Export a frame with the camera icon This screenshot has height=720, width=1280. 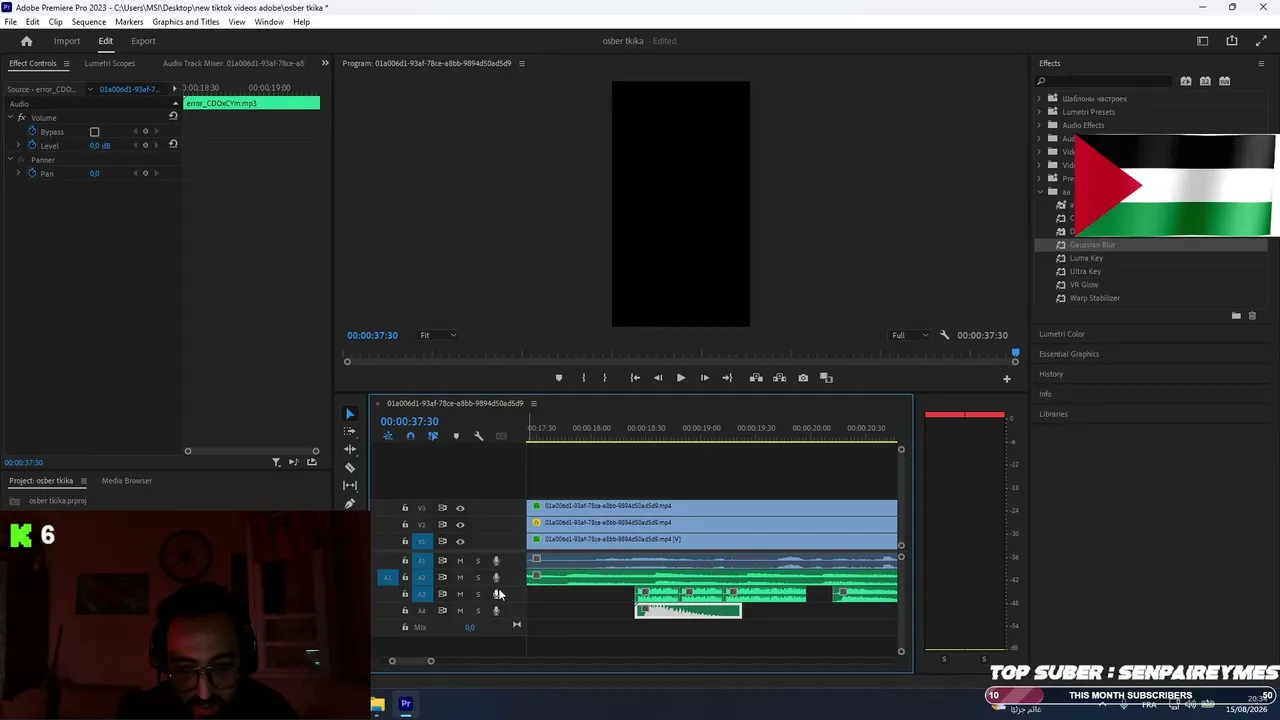803,378
